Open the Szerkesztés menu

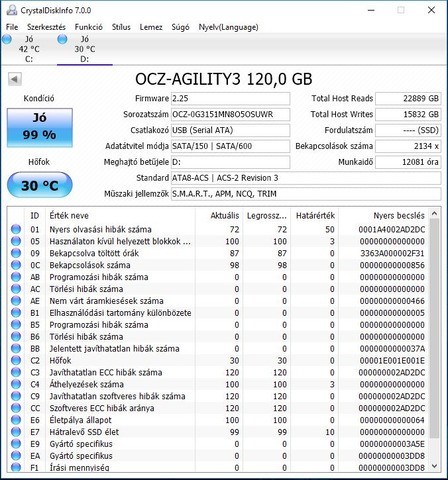point(46,27)
